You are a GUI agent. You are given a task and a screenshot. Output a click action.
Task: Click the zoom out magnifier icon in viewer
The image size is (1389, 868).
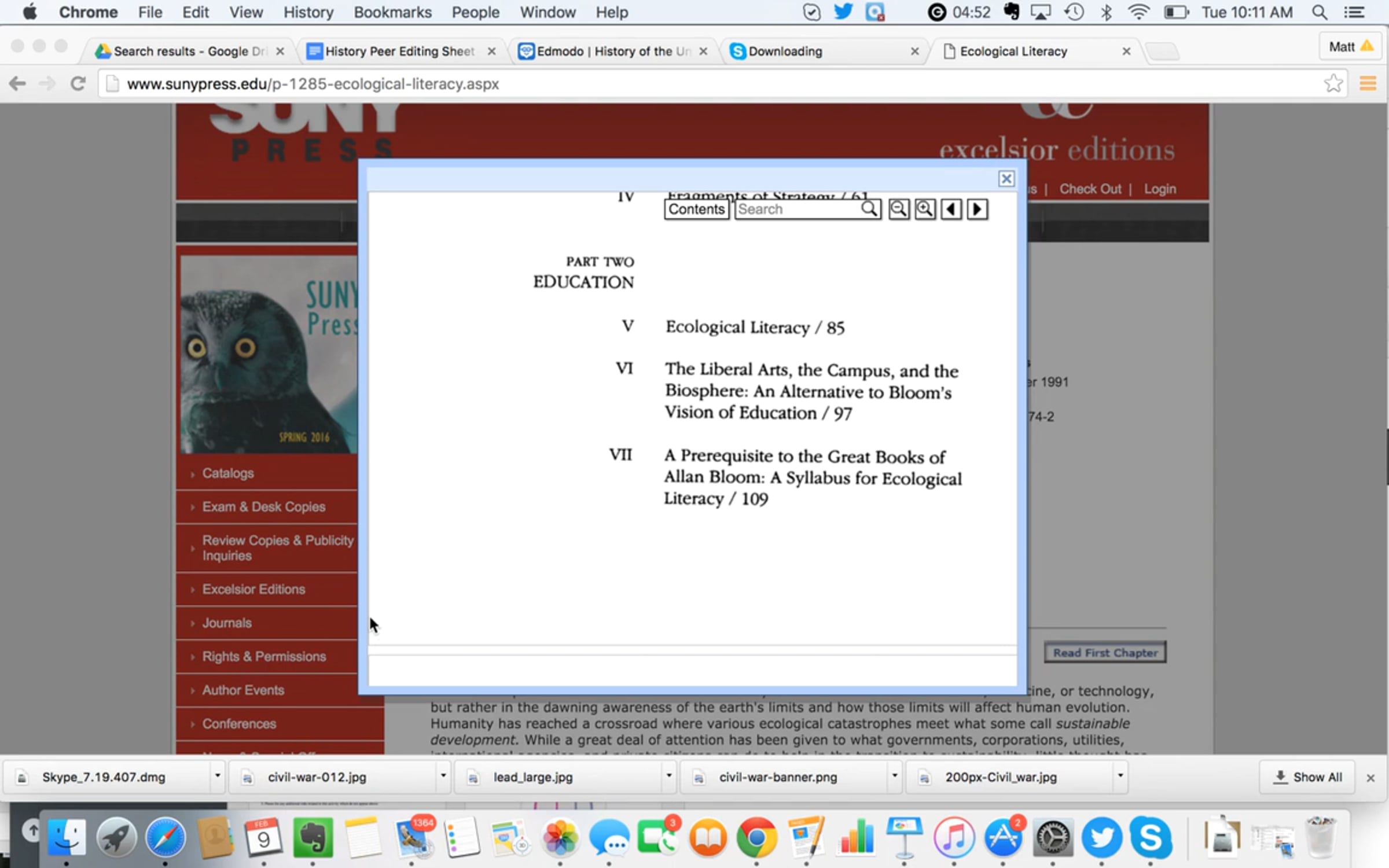898,209
